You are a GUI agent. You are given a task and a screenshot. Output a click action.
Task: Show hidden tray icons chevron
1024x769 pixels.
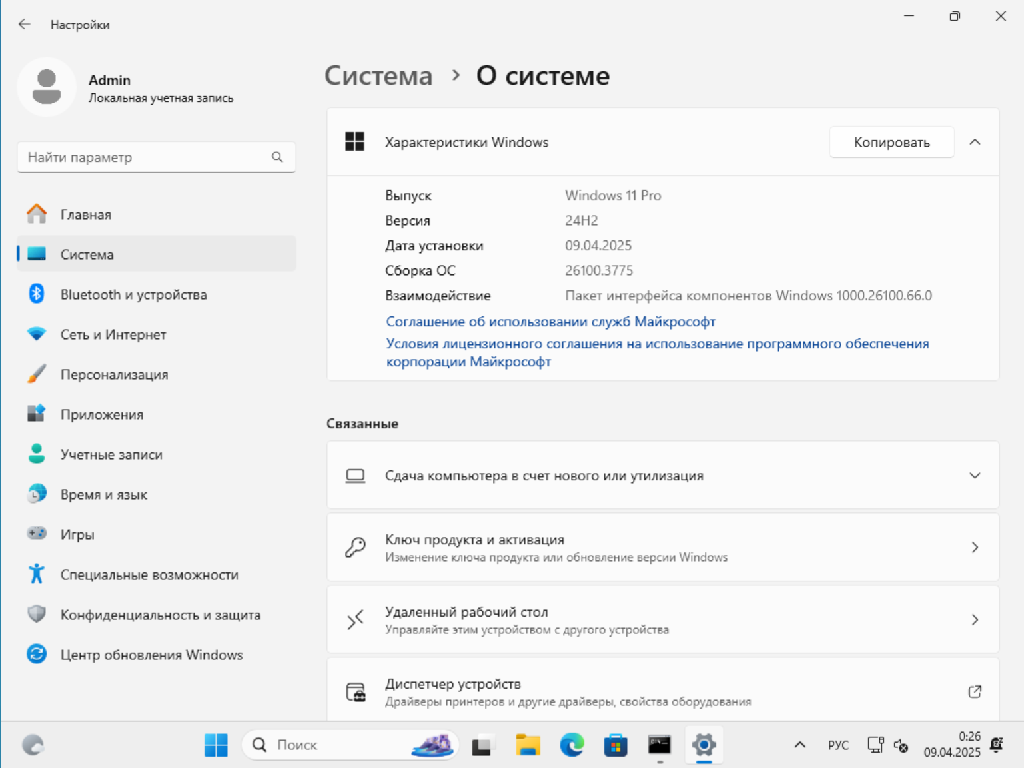tap(799, 745)
